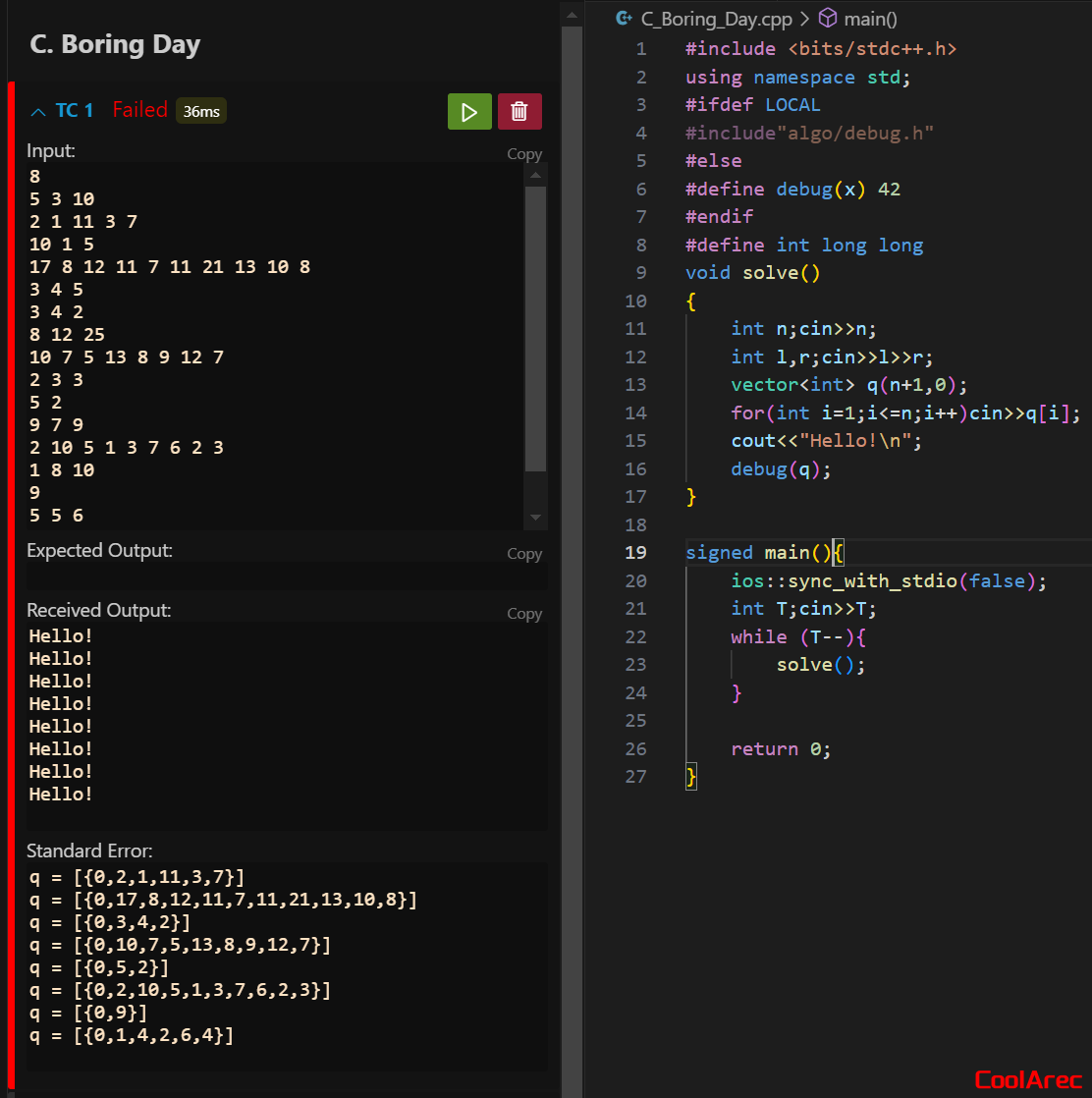This screenshot has width=1092, height=1098.
Task: Open C_Boring_Day.cpp breadcrumb item
Action: click(716, 19)
